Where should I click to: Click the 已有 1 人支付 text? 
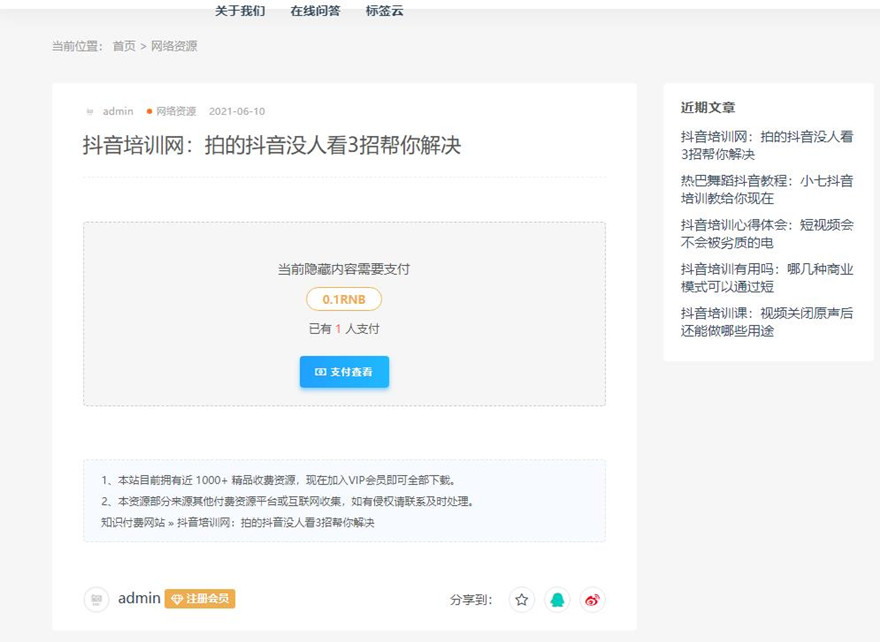(x=344, y=329)
